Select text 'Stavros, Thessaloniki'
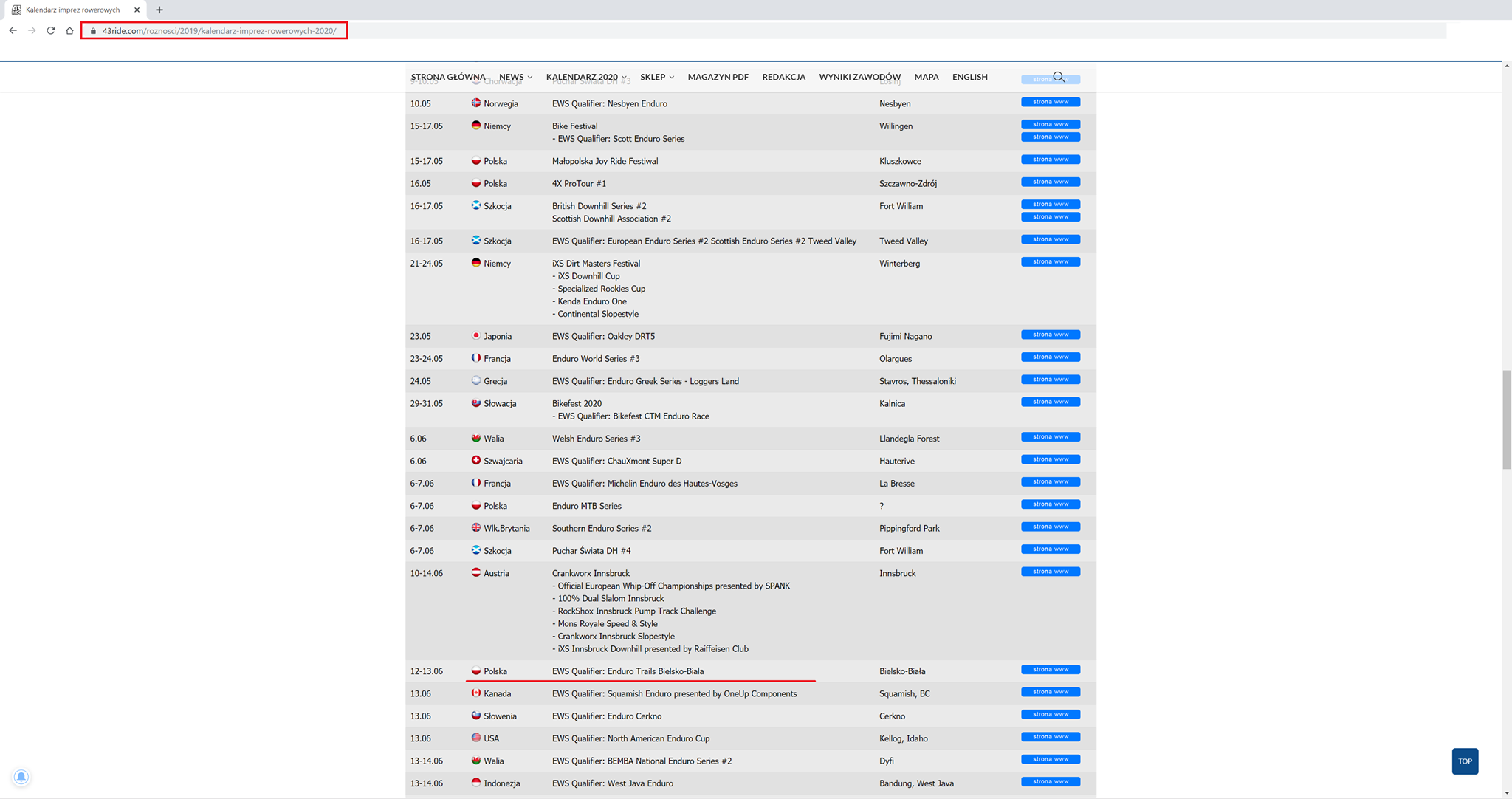This screenshot has width=1512, height=799. tap(918, 381)
